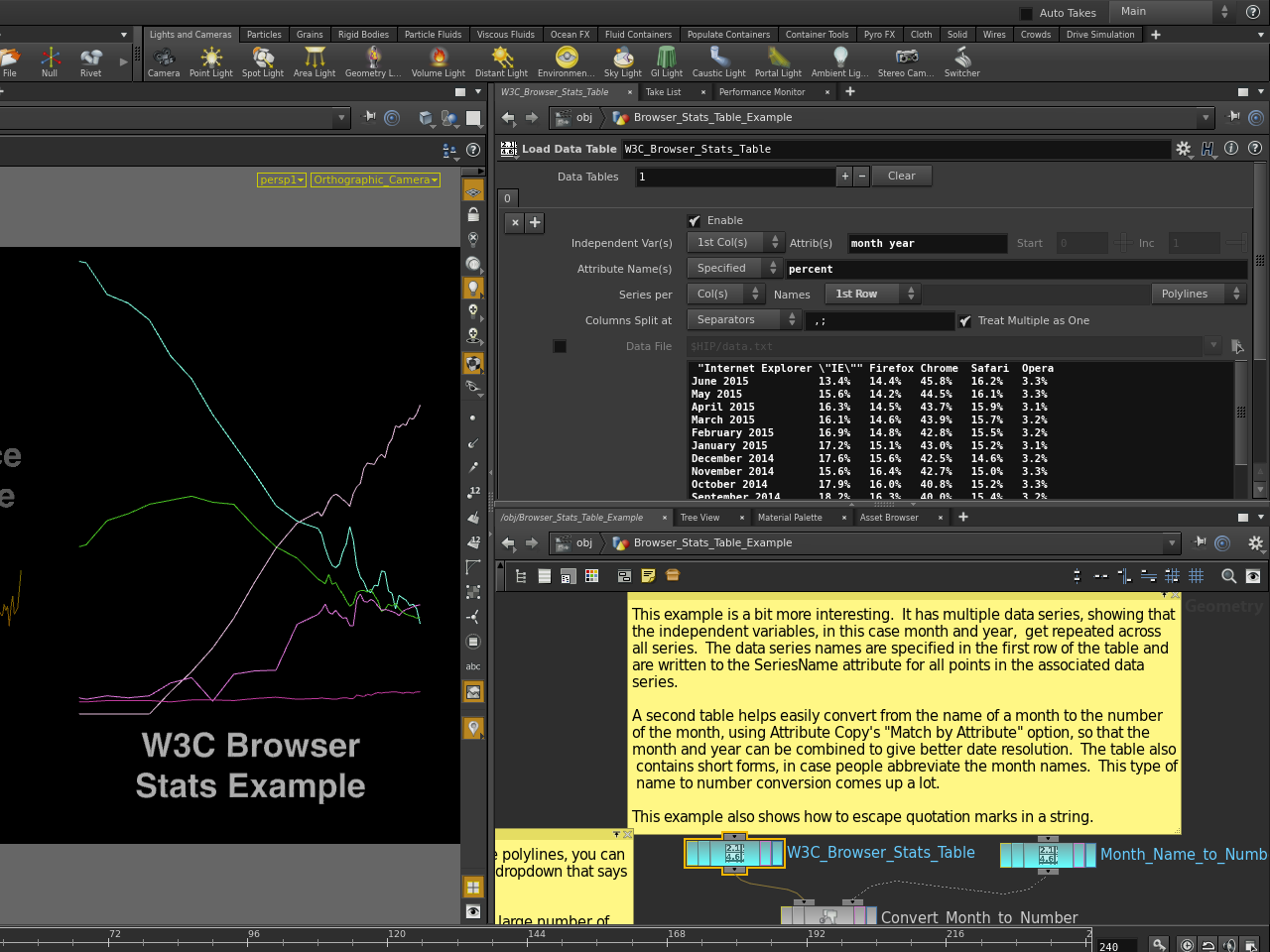The width and height of the screenshot is (1270, 952).
Task: Select the Distant Light tool
Action: 502,59
